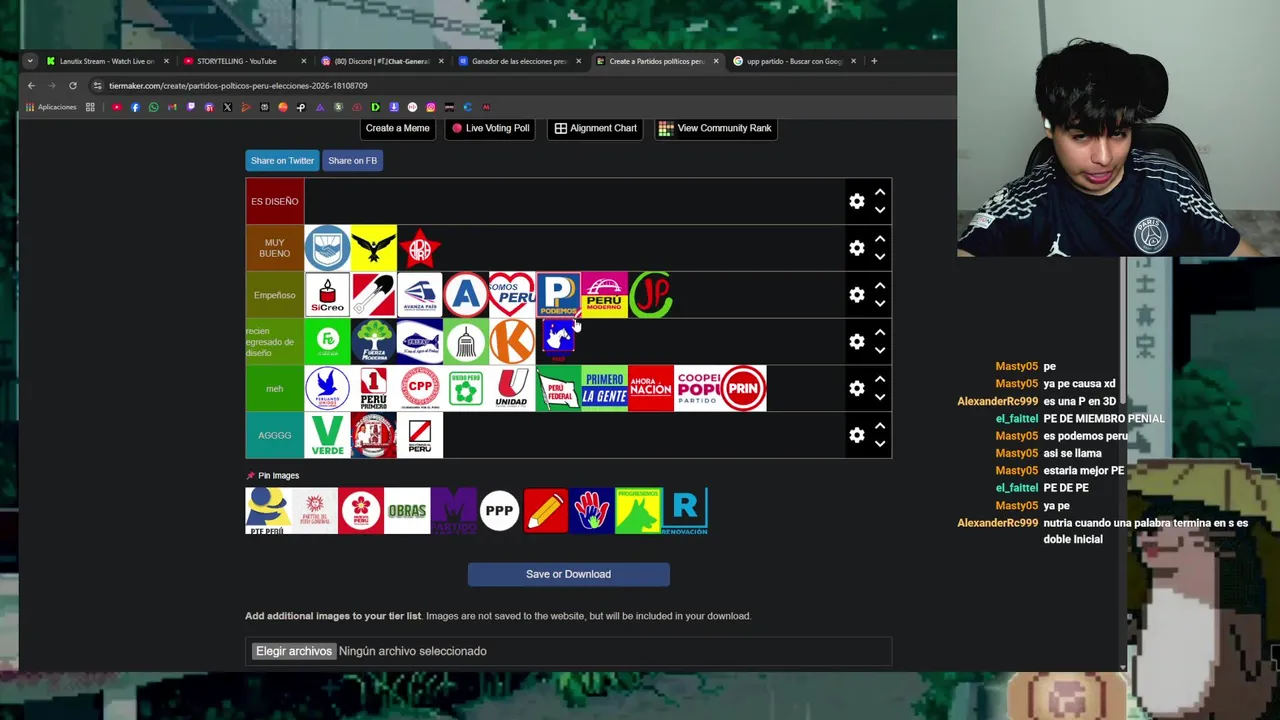1280x720 pixels.
Task: Open the Instagram bookmark icon
Action: coord(430,107)
